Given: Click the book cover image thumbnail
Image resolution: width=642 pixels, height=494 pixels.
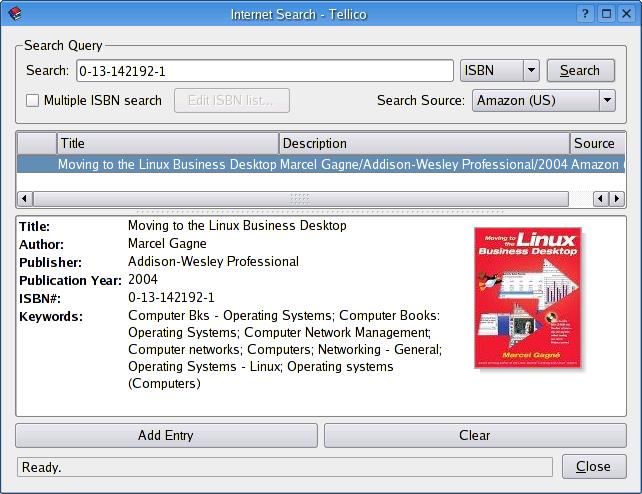Looking at the screenshot, I should pyautogui.click(x=529, y=298).
